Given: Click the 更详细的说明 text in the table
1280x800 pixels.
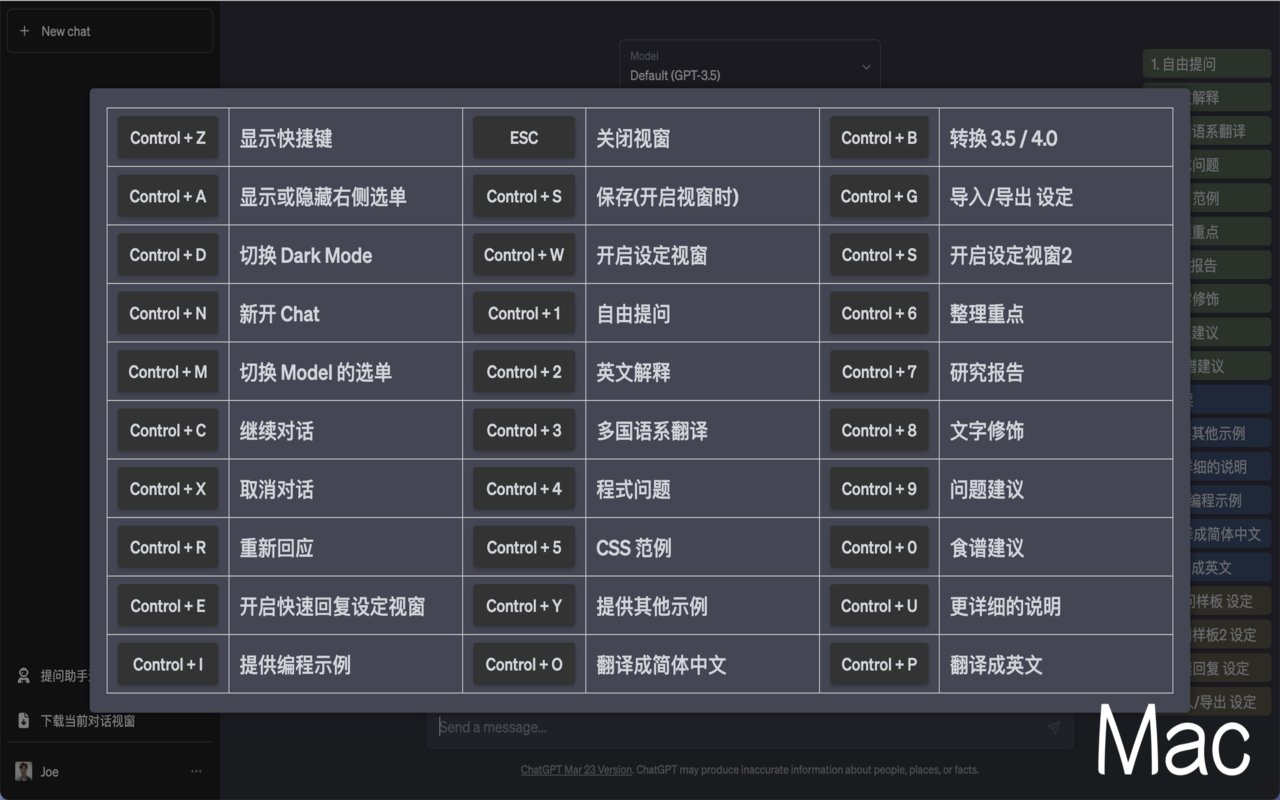Looking at the screenshot, I should pyautogui.click(x=1005, y=606).
